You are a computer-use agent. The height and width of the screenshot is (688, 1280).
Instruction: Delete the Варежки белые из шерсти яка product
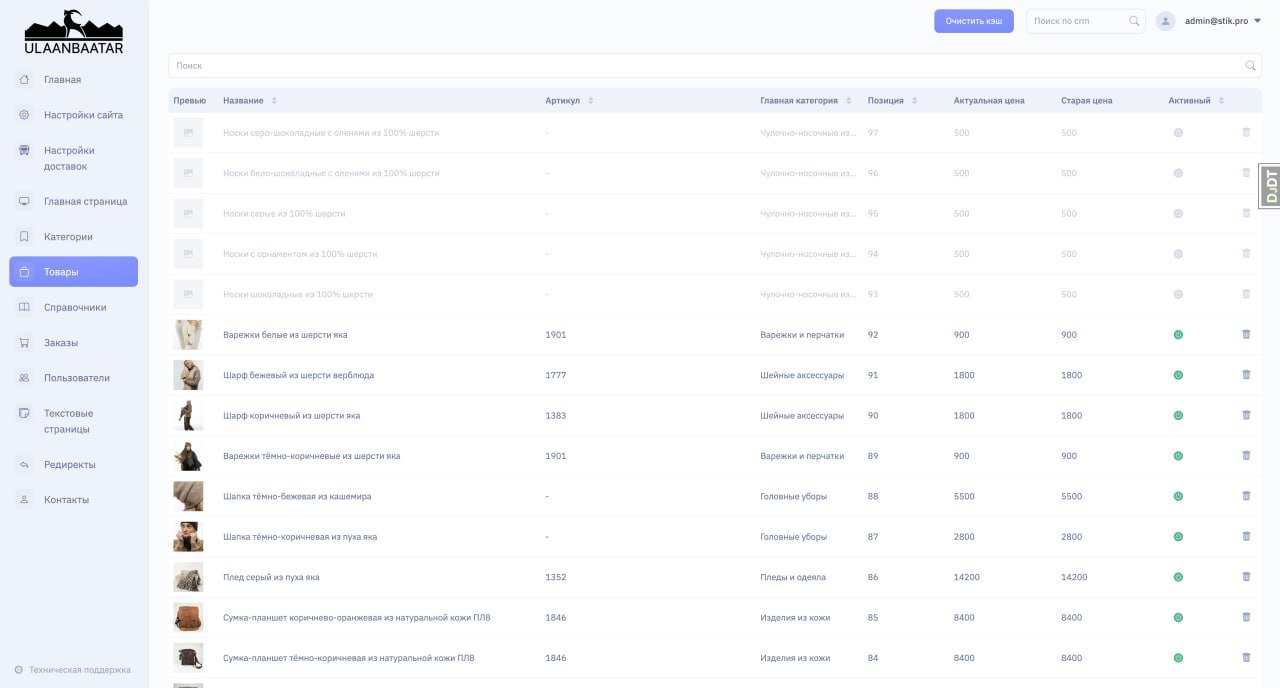(x=1246, y=335)
